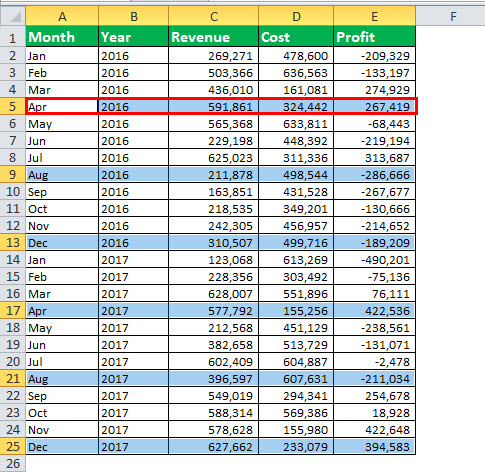Select cost cell 155,256
The height and width of the screenshot is (472, 485).
296,311
